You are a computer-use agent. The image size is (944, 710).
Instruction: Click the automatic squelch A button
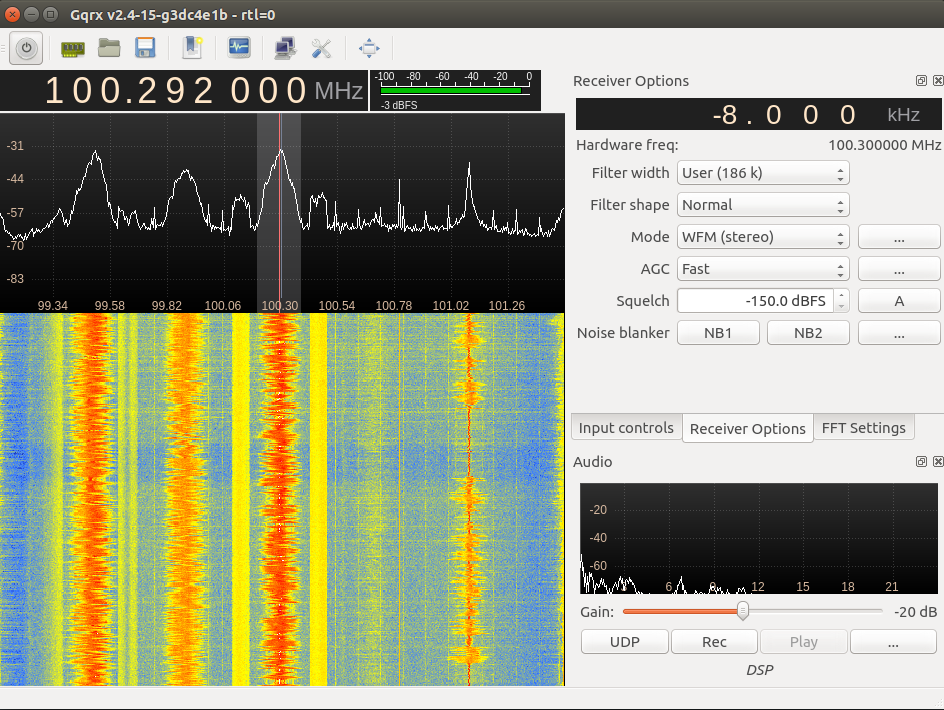[899, 301]
